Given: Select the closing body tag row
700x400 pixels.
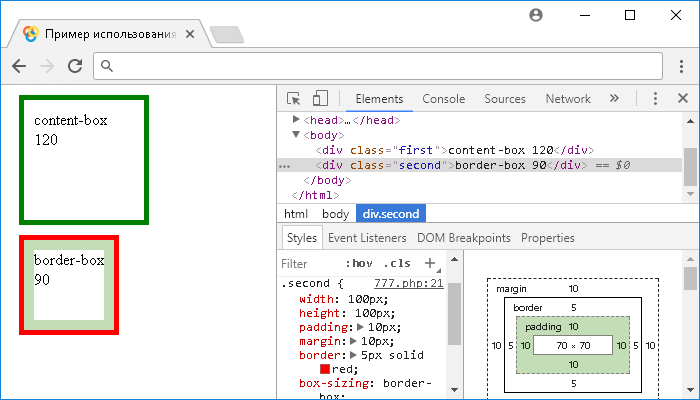Looking at the screenshot, I should 327,180.
